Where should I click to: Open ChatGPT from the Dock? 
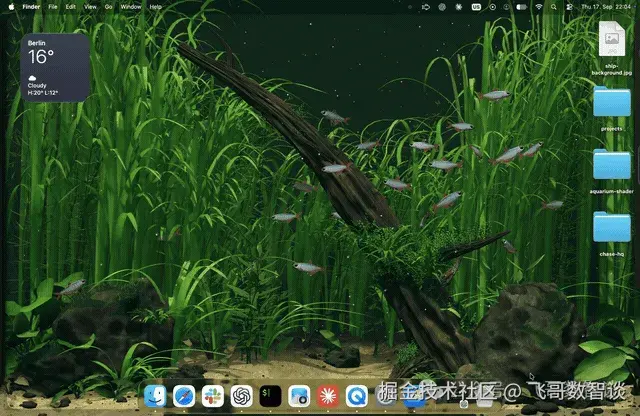click(x=242, y=396)
